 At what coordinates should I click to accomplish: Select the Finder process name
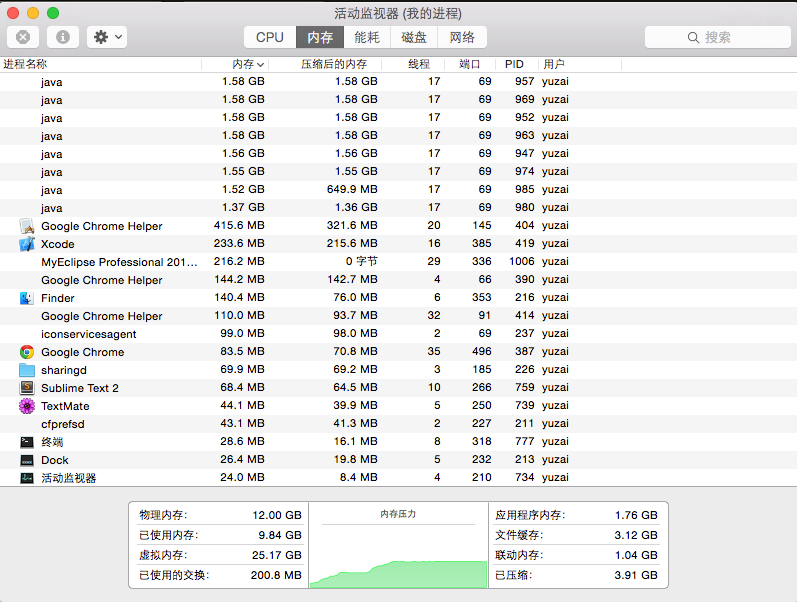pos(57,298)
